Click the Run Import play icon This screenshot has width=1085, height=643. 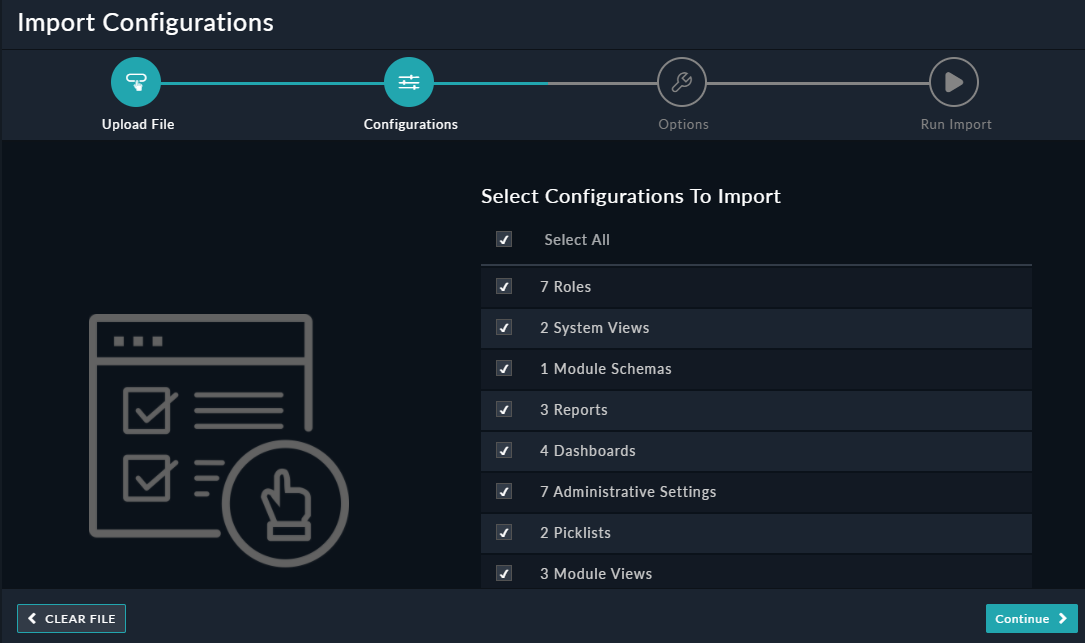[x=954, y=81]
